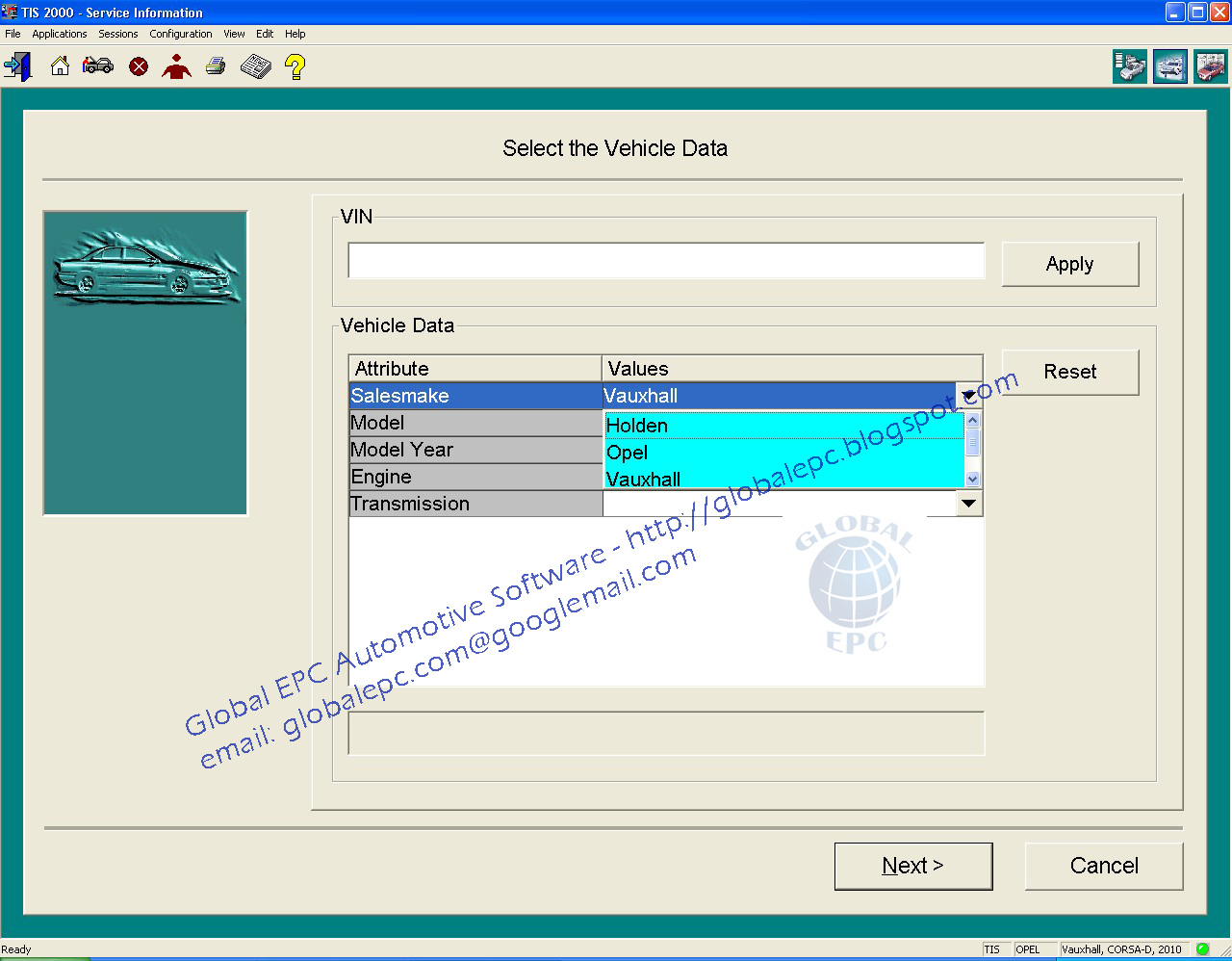This screenshot has height=961, width=1232.
Task: Minimize the TIS 2000 window
Action: click(1175, 12)
